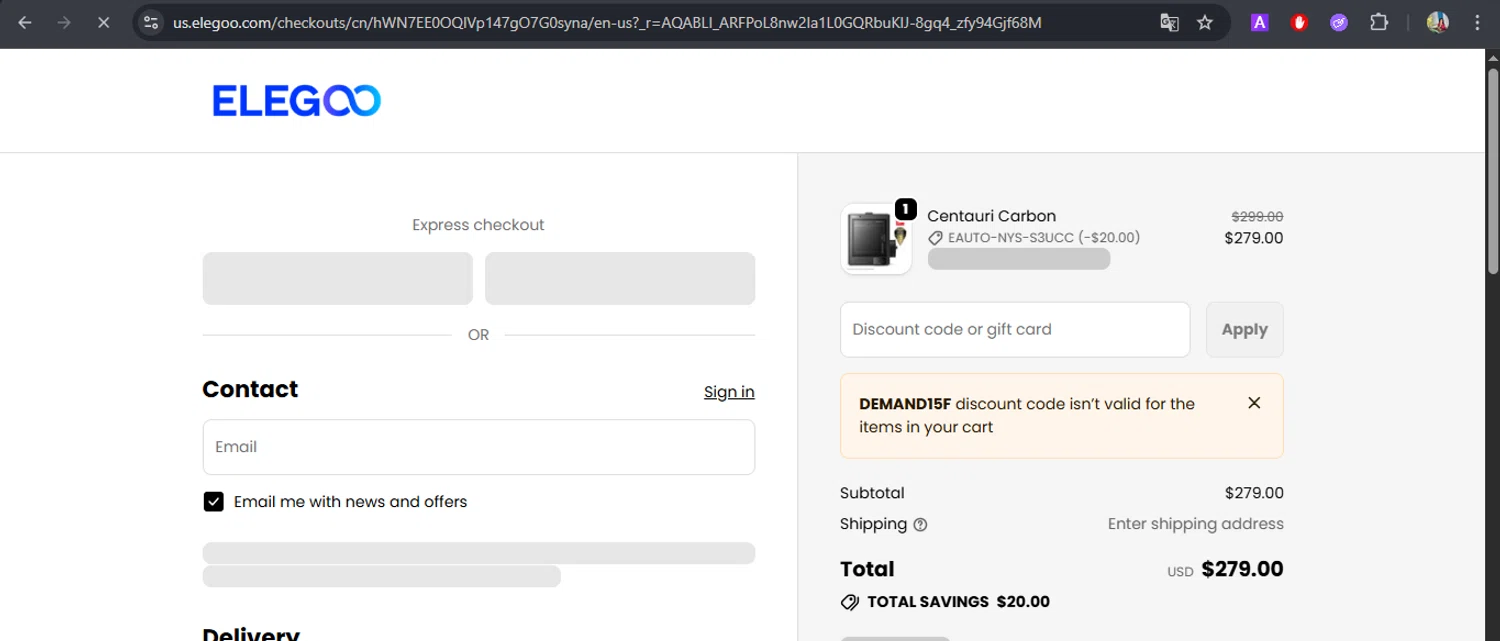Focus the Discount code or gift card field
Image resolution: width=1500 pixels, height=641 pixels.
coord(1015,330)
